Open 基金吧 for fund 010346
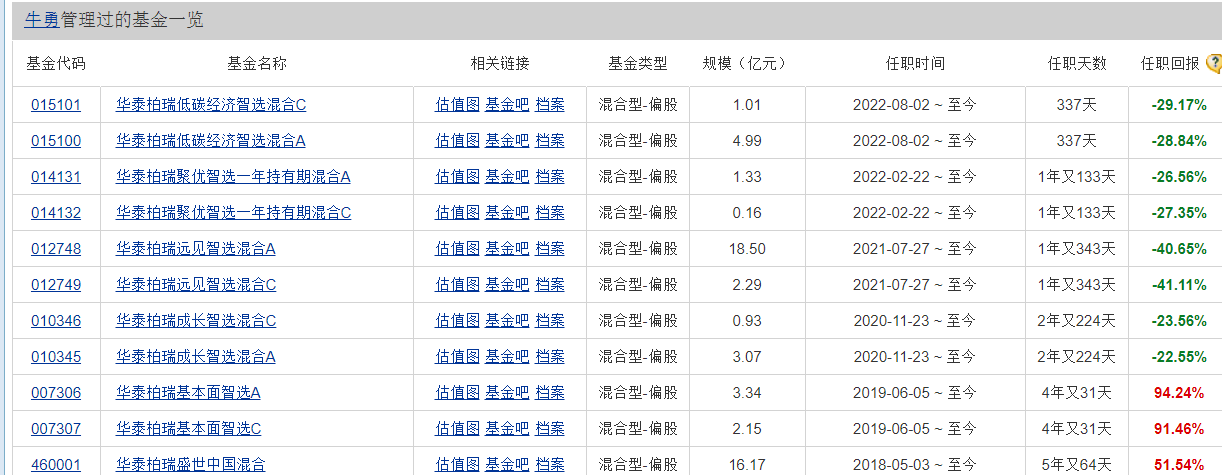Viewport: 1222px width, 475px height. click(x=507, y=320)
